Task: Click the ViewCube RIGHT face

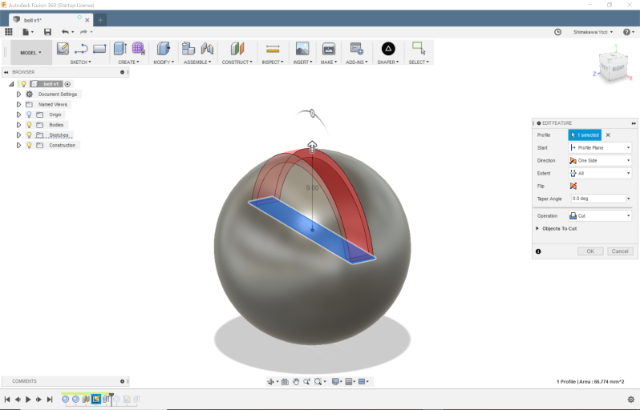Action: click(x=618, y=69)
